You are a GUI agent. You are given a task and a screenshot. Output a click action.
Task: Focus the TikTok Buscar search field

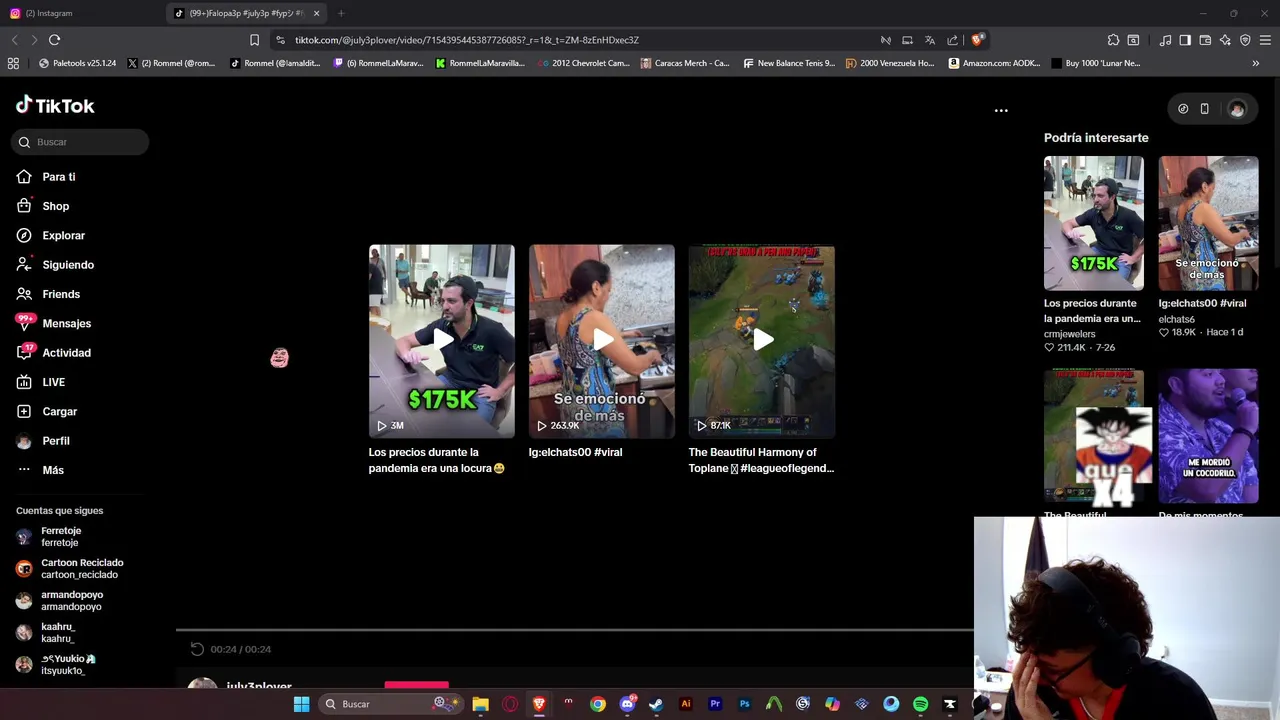coord(81,142)
